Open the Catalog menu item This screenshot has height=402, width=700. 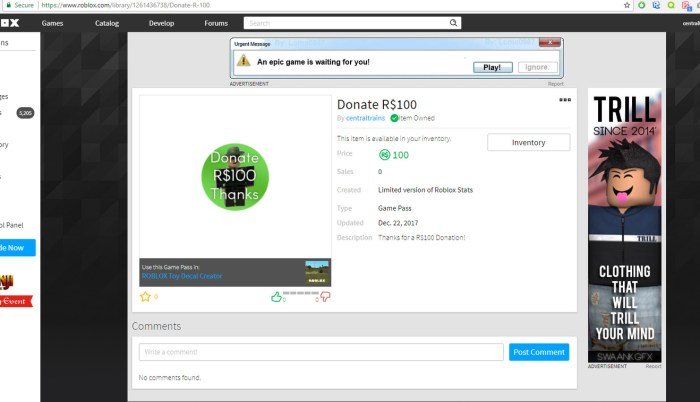coord(107,23)
